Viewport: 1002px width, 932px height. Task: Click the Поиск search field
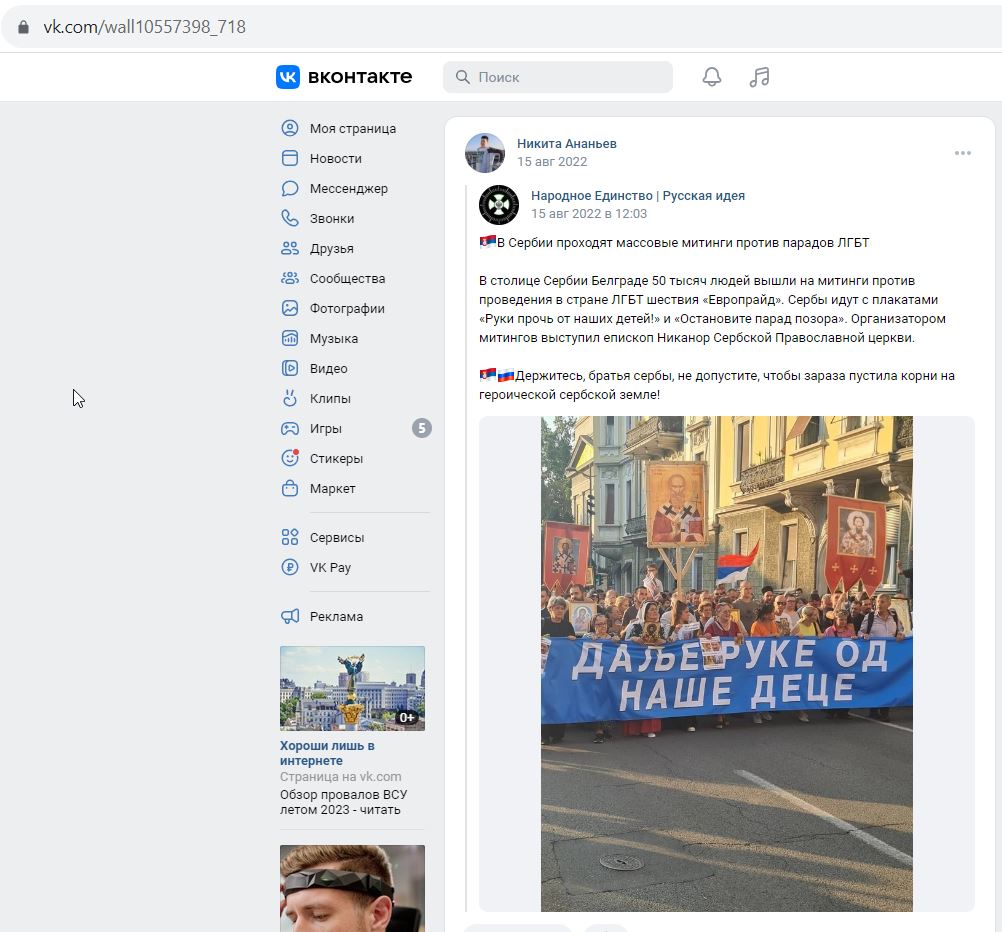pos(558,77)
